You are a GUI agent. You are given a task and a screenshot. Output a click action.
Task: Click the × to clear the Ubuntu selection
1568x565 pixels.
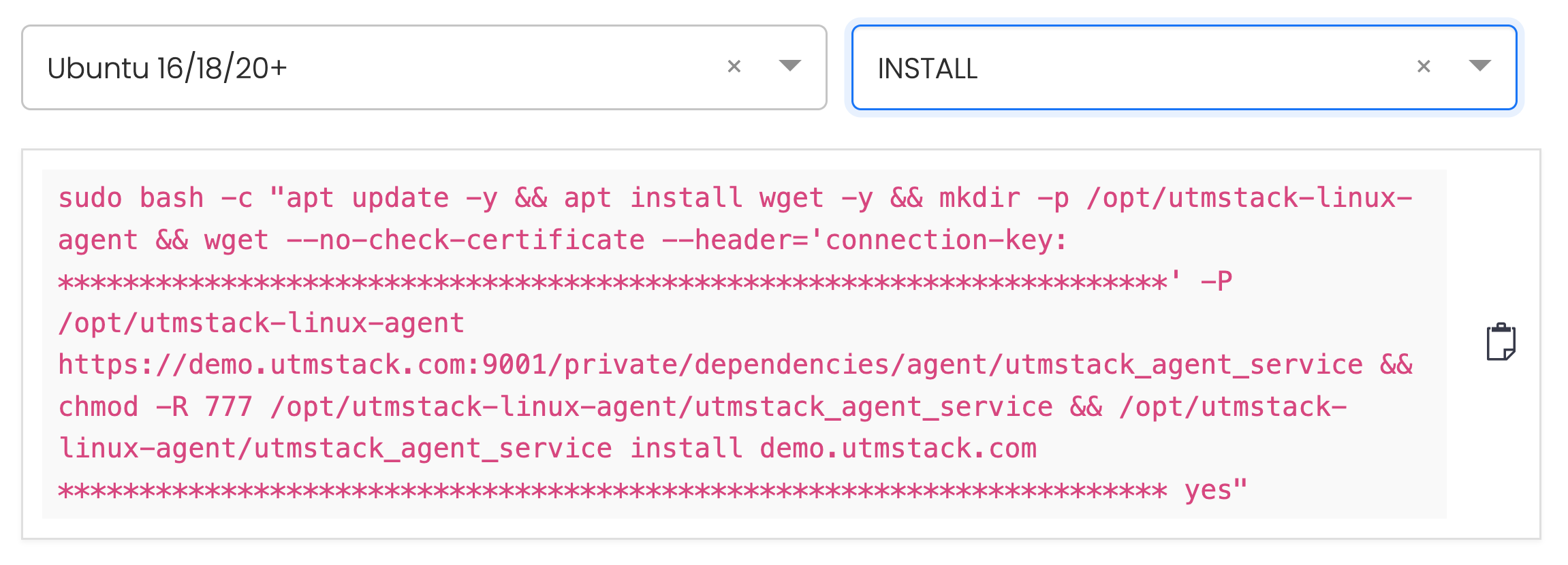735,66
